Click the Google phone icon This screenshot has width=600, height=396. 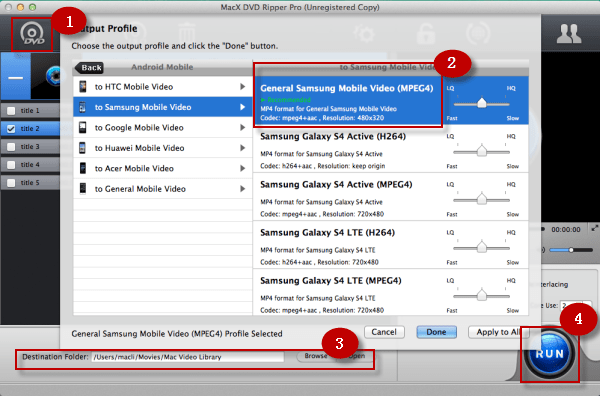tap(83, 127)
